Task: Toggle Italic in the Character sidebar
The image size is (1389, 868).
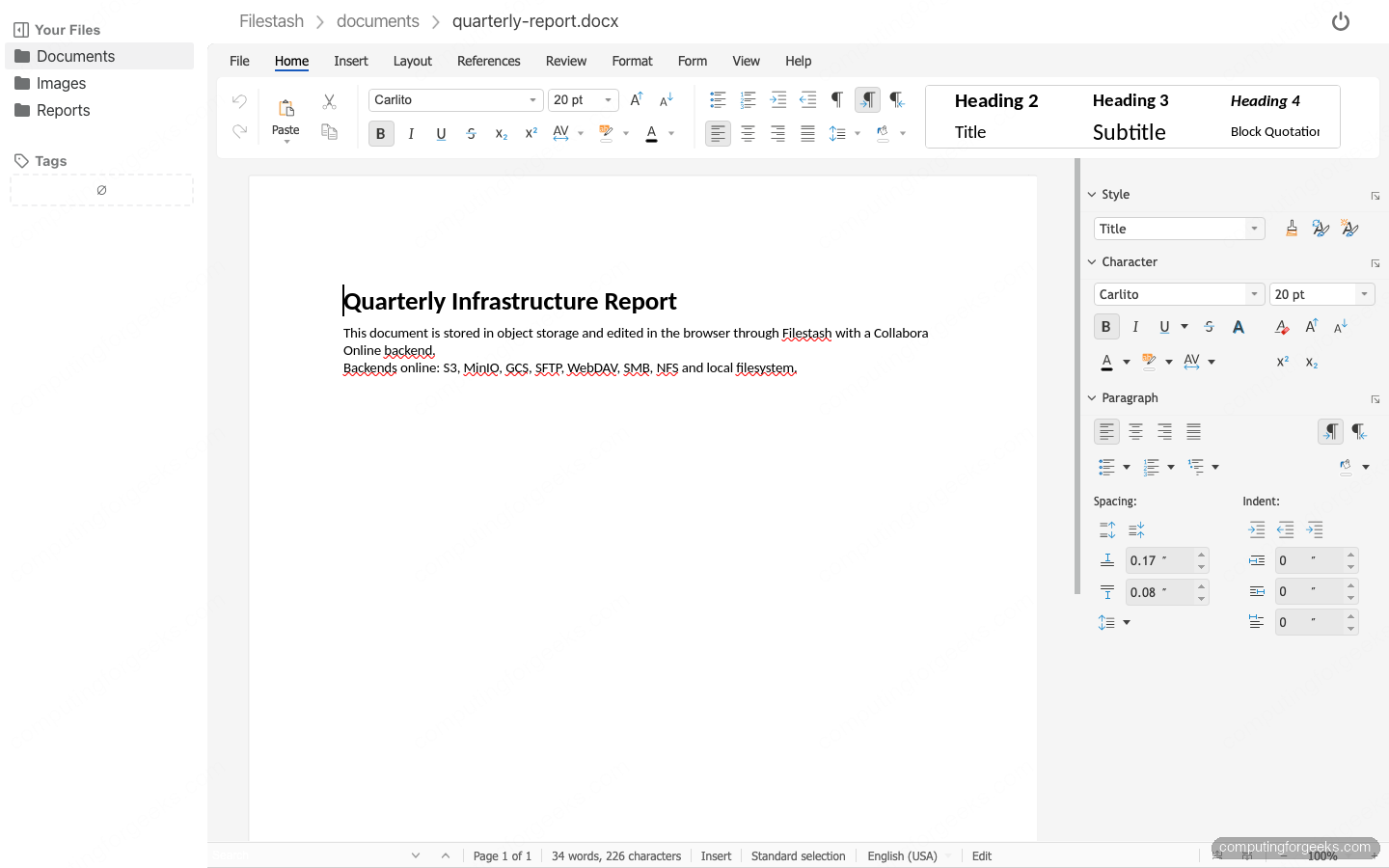Action: tap(1135, 327)
